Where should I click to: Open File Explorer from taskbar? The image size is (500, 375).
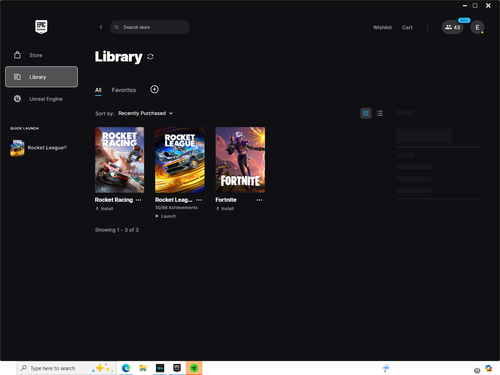(143, 368)
